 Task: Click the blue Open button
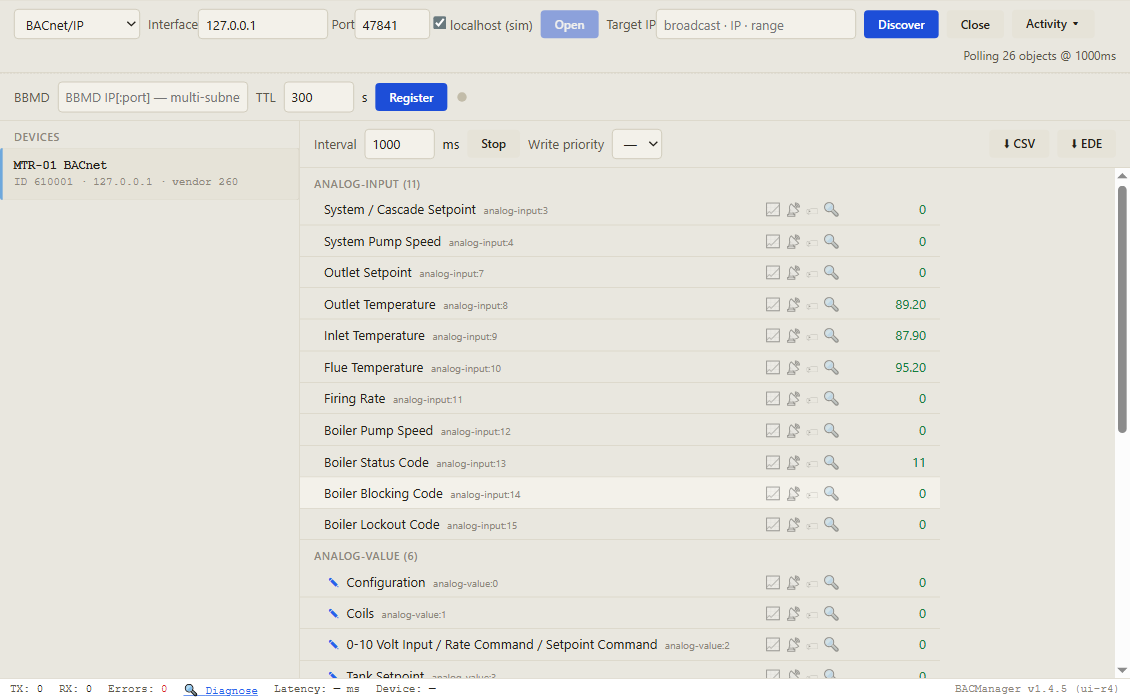(x=569, y=25)
